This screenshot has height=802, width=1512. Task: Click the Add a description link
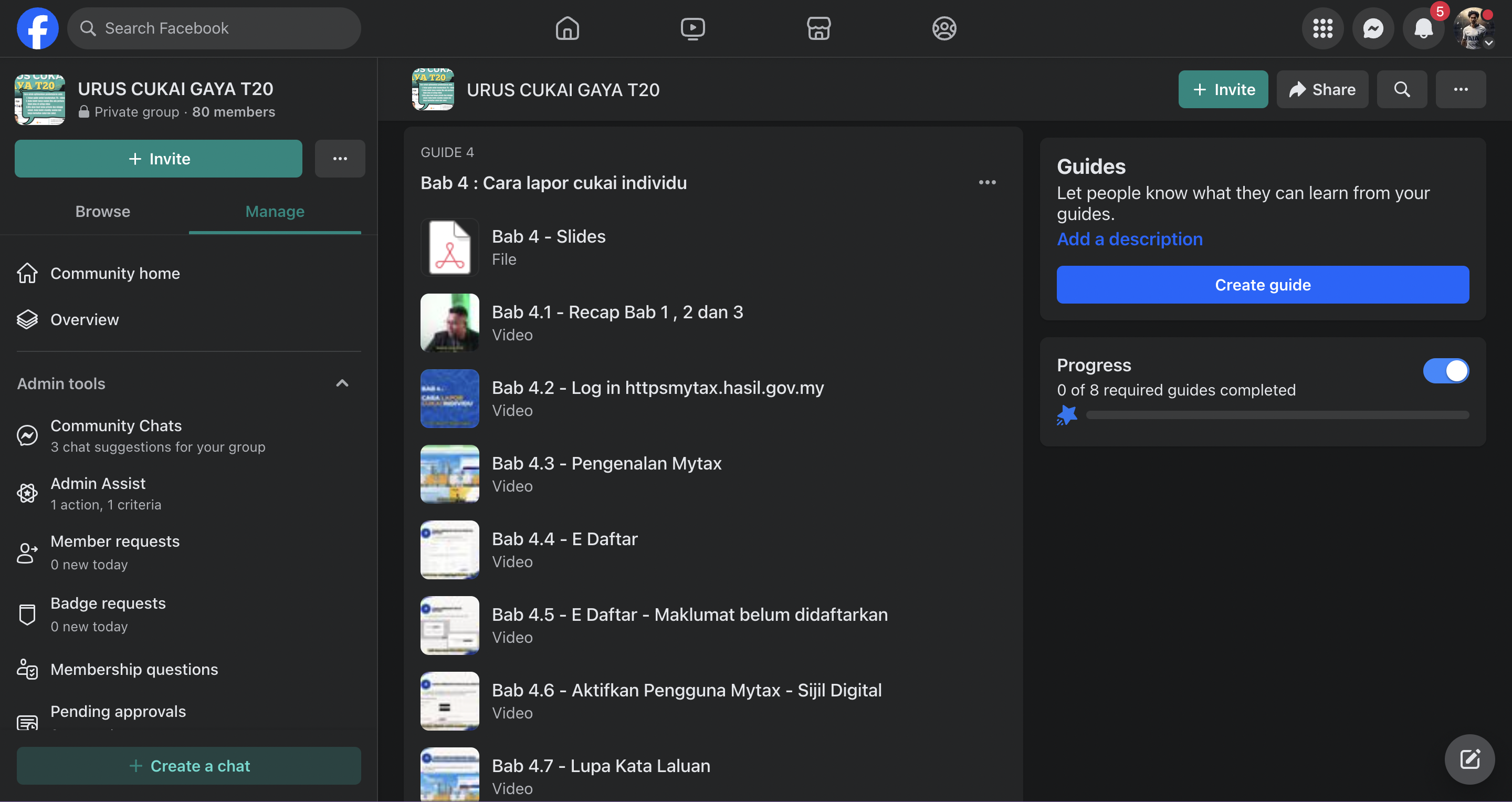tap(1129, 239)
